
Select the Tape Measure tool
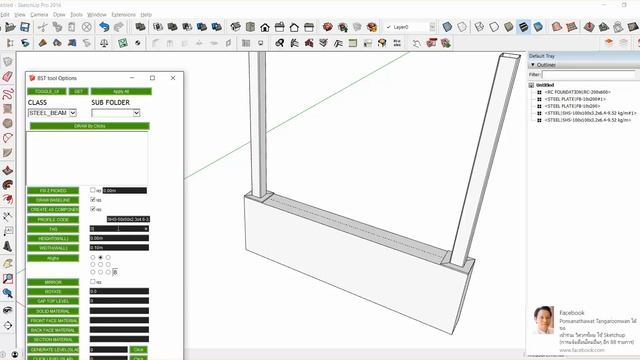click(x=8, y=216)
